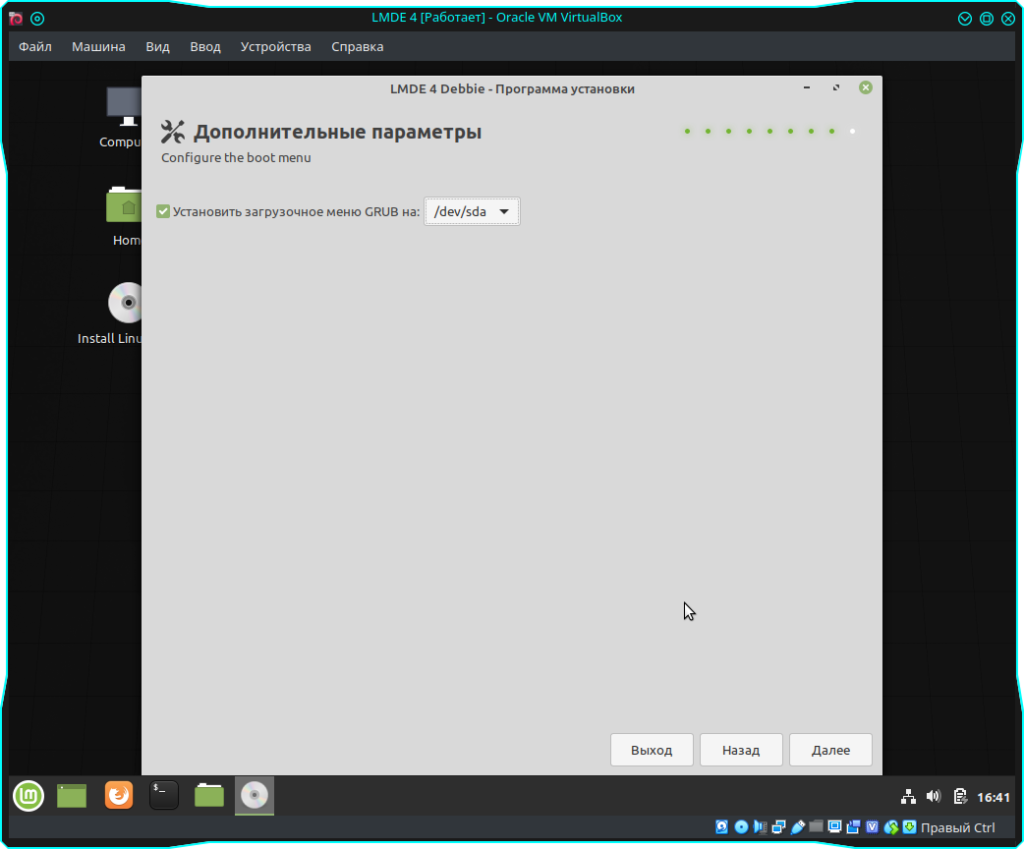
Task: Click the VirtualBox mouse integration indicator
Action: click(x=891, y=827)
